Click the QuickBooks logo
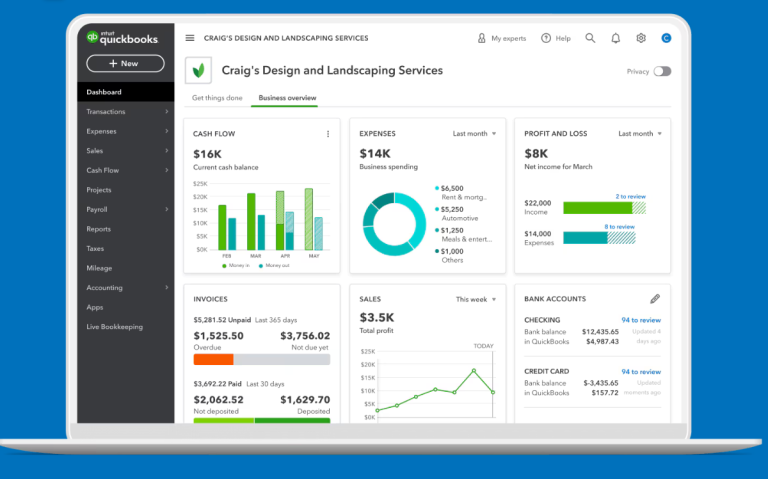Image resolution: width=768 pixels, height=479 pixels. [x=122, y=38]
